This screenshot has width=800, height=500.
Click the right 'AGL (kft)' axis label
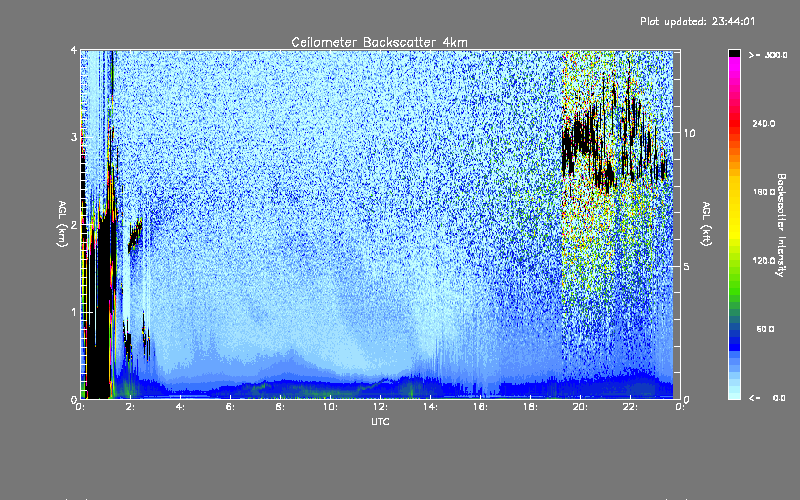coord(706,224)
